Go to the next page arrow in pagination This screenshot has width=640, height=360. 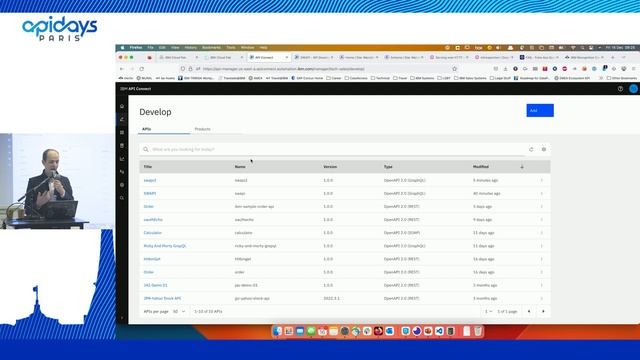[543, 311]
